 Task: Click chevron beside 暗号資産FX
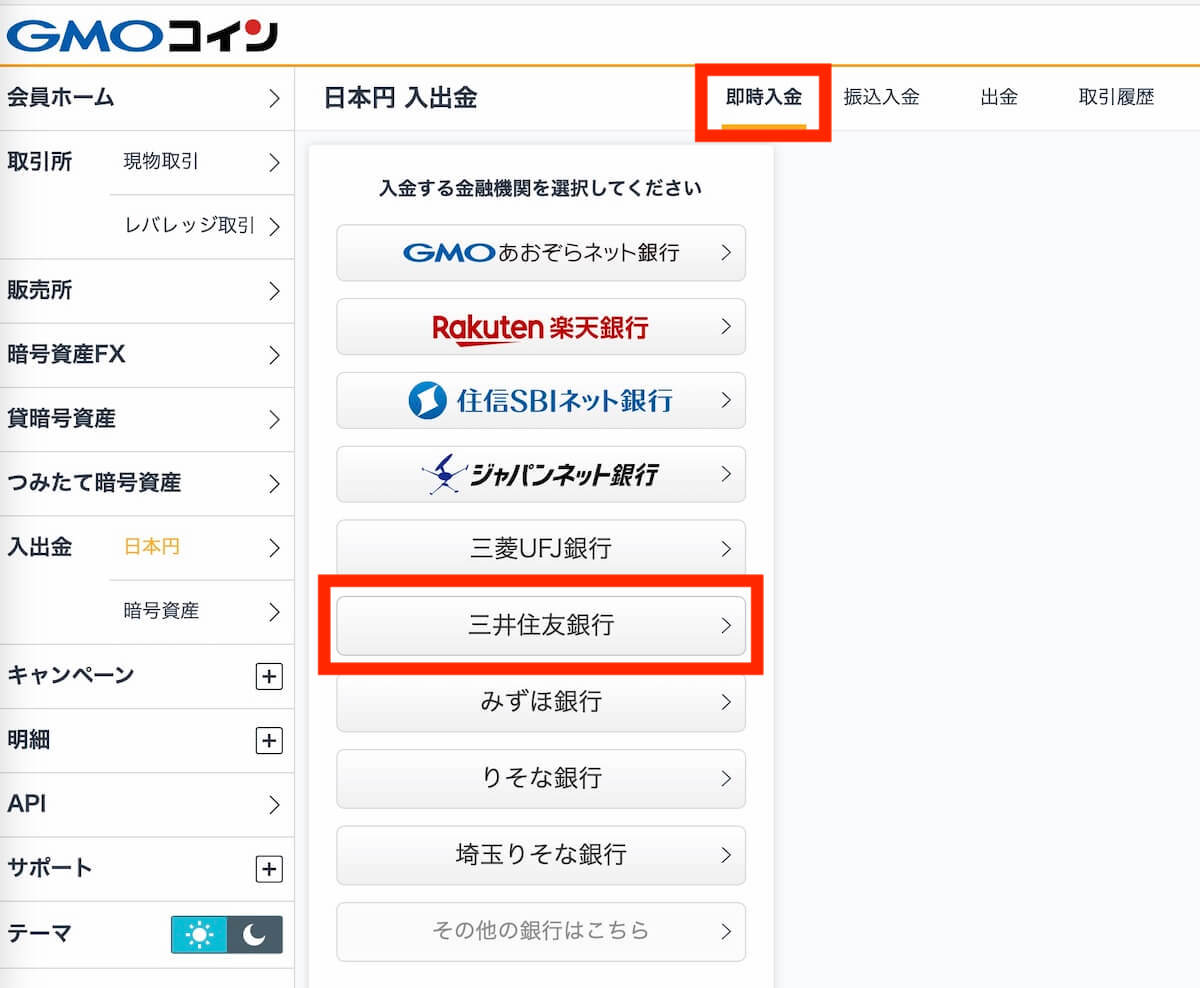pos(274,355)
